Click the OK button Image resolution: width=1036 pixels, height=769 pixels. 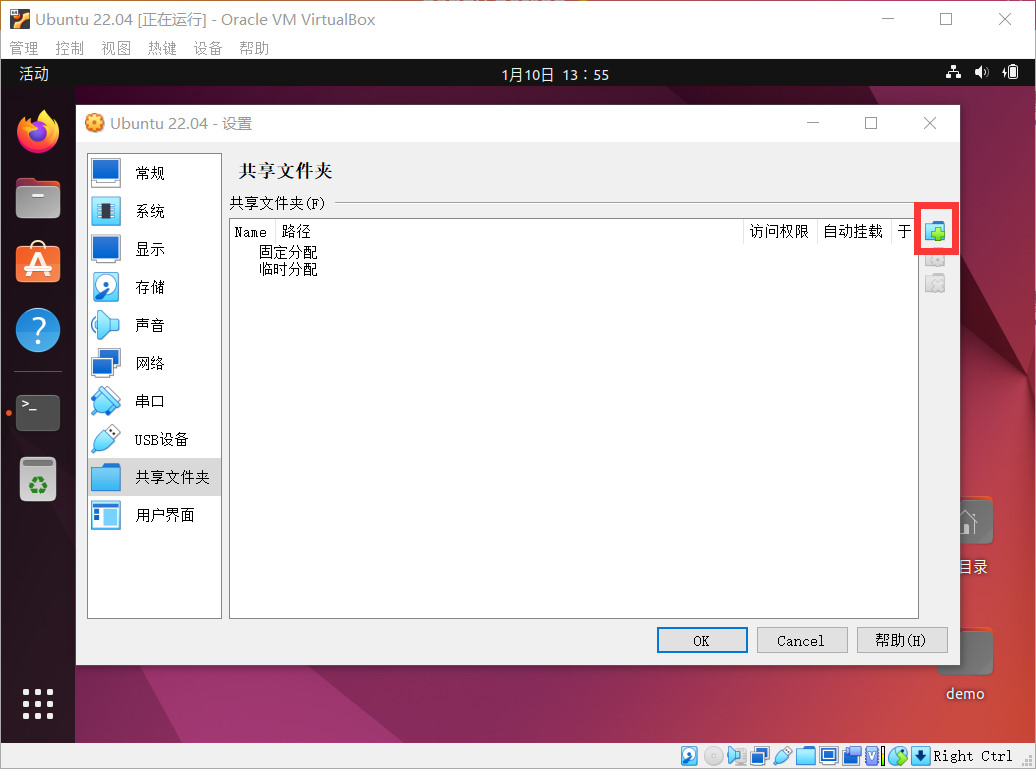701,640
